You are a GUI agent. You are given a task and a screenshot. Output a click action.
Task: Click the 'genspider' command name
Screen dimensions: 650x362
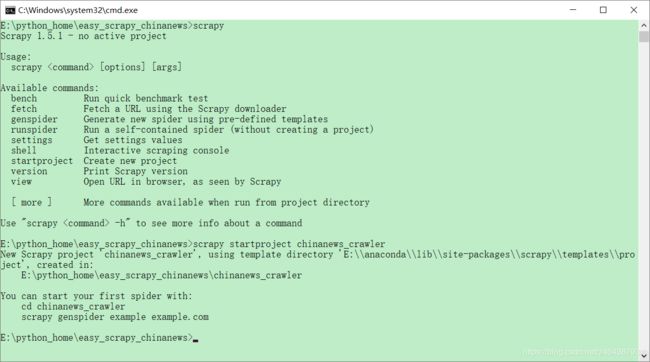[x=34, y=119]
